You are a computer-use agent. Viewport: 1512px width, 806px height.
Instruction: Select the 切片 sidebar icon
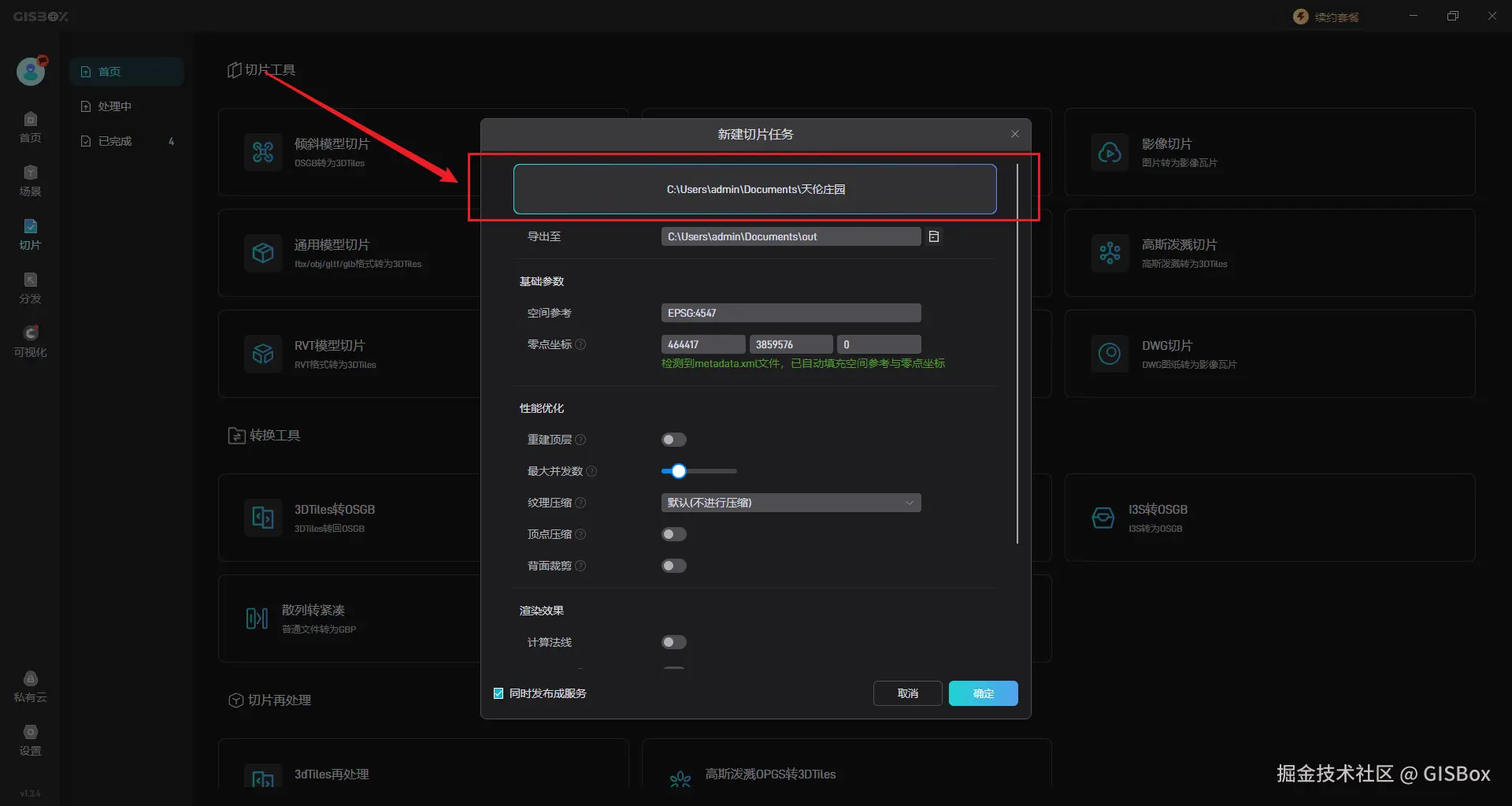30,234
